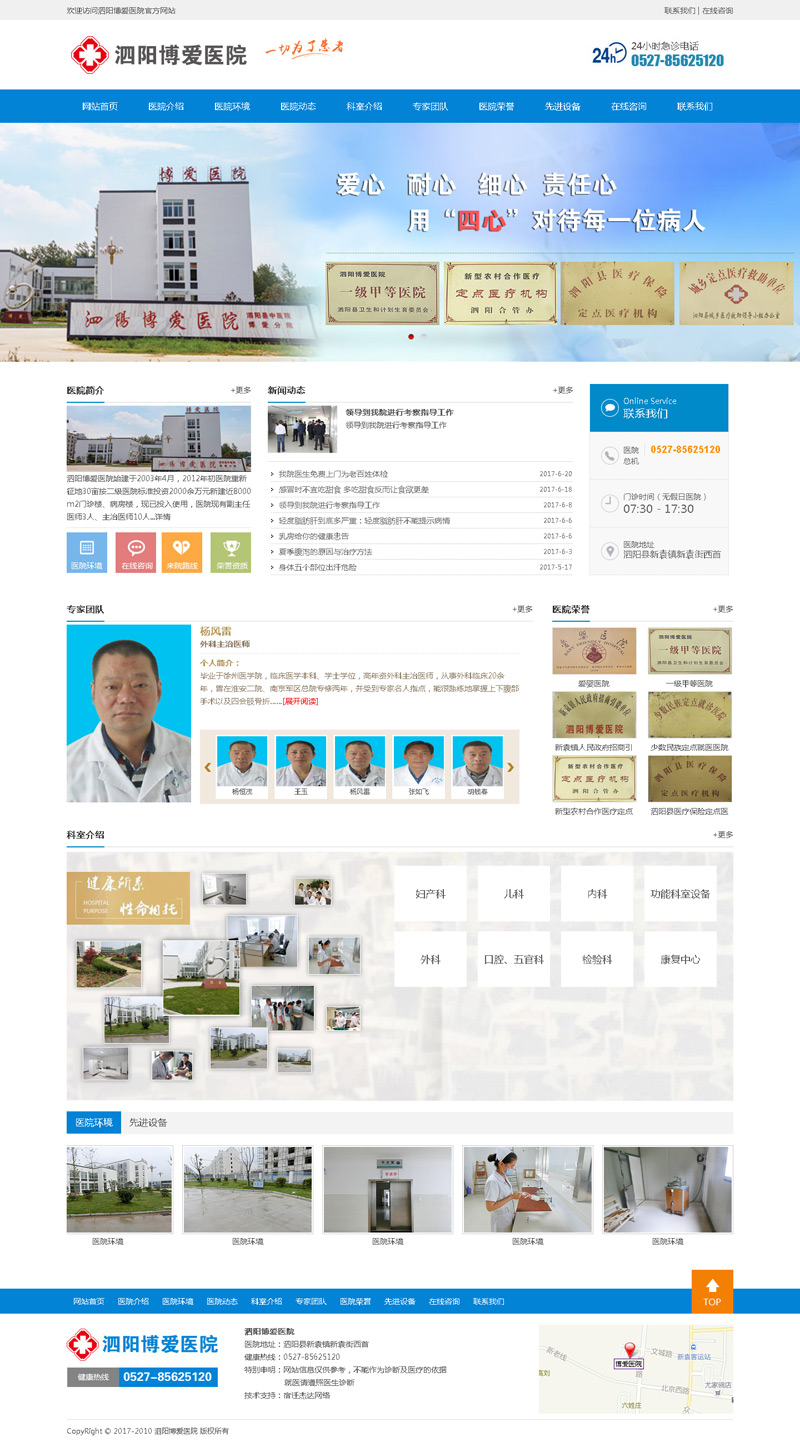Expand 科室介绍 with its 更多 link
Screen dimensions: 800x1442
click(722, 835)
